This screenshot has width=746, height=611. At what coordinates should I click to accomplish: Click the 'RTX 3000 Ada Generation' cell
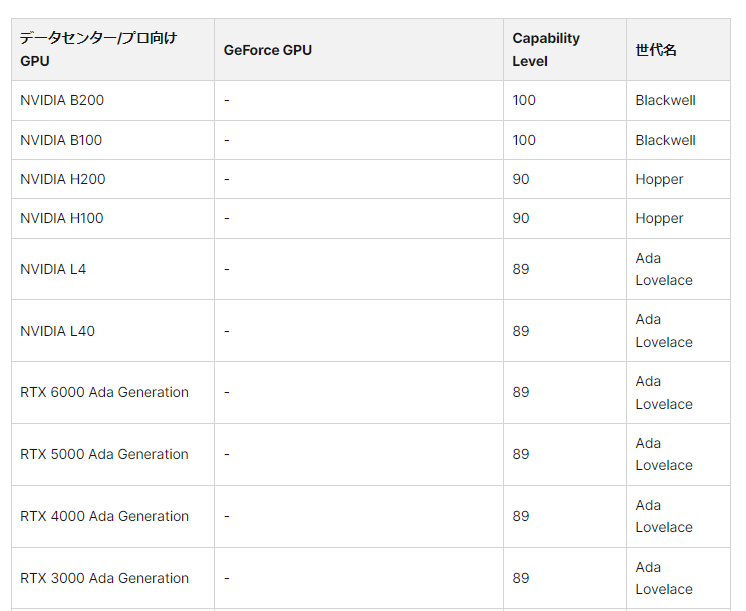pyautogui.click(x=113, y=578)
